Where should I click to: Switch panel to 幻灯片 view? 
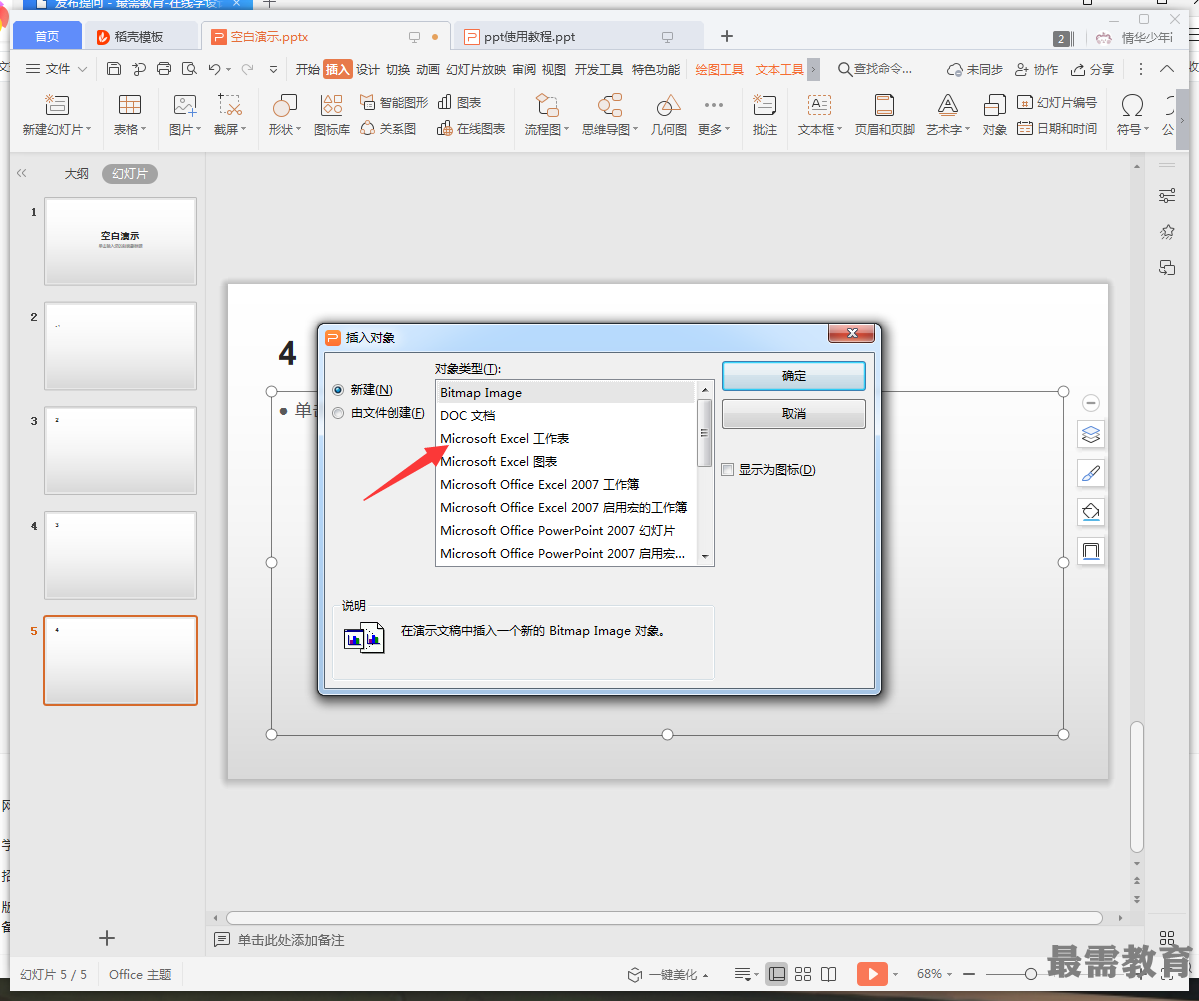tap(130, 174)
